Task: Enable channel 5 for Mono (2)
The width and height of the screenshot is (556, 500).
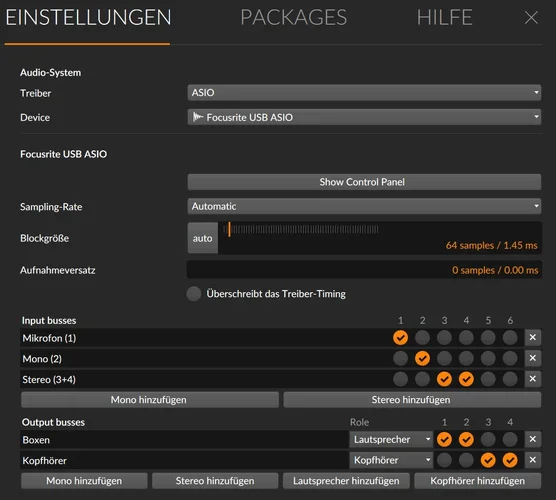Action: pos(488,358)
